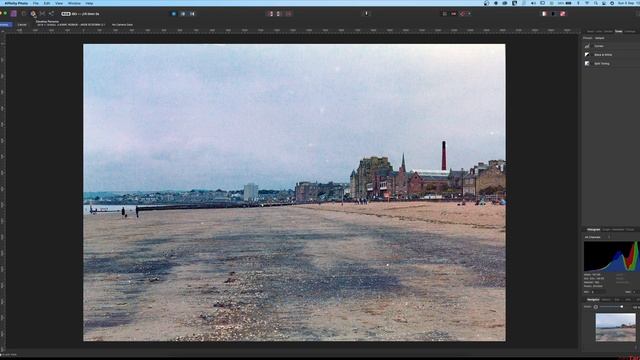The image size is (640, 360).
Task: Open the Edit menu
Action: point(47,3)
